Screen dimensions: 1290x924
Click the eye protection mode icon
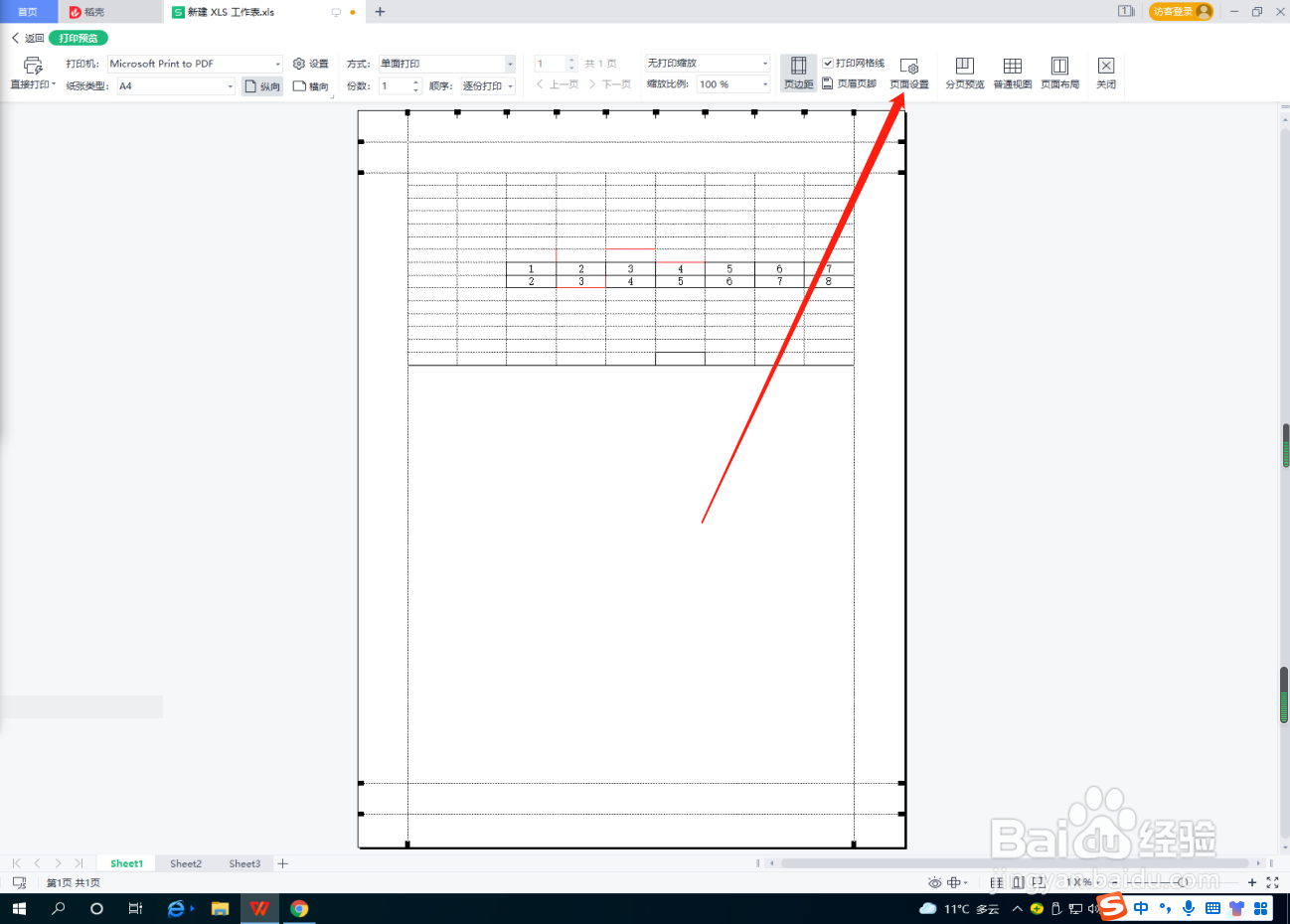[x=934, y=882]
